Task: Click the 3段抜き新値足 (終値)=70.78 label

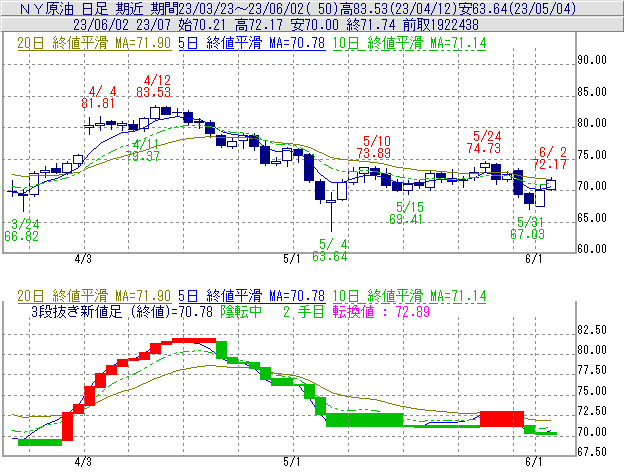Action: [122, 311]
